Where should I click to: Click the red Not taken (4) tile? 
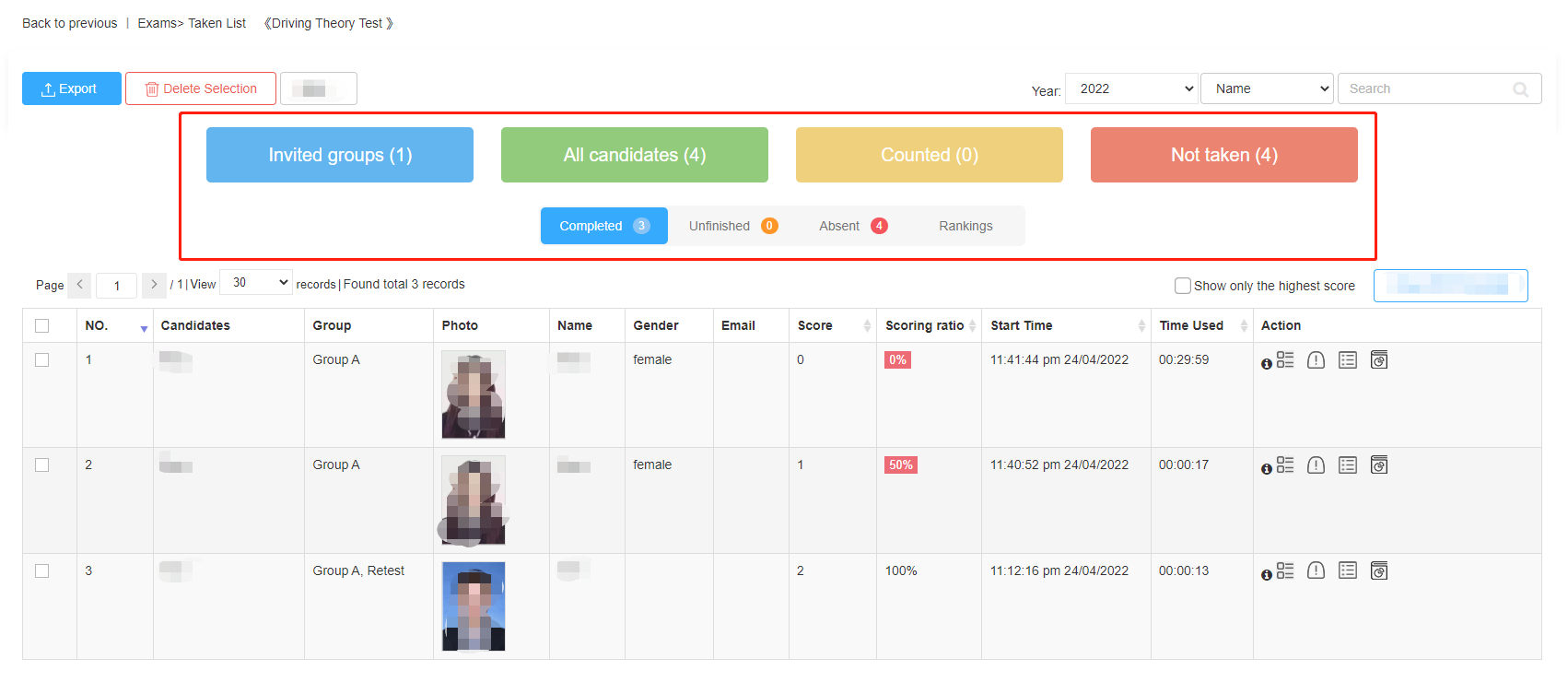[1223, 155]
